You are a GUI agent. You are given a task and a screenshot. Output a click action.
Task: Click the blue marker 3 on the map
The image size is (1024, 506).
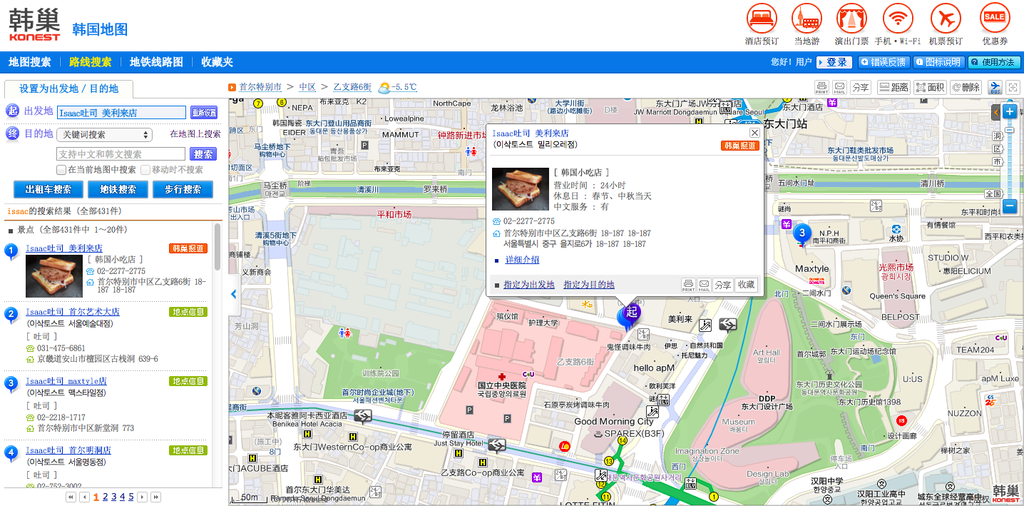click(802, 234)
